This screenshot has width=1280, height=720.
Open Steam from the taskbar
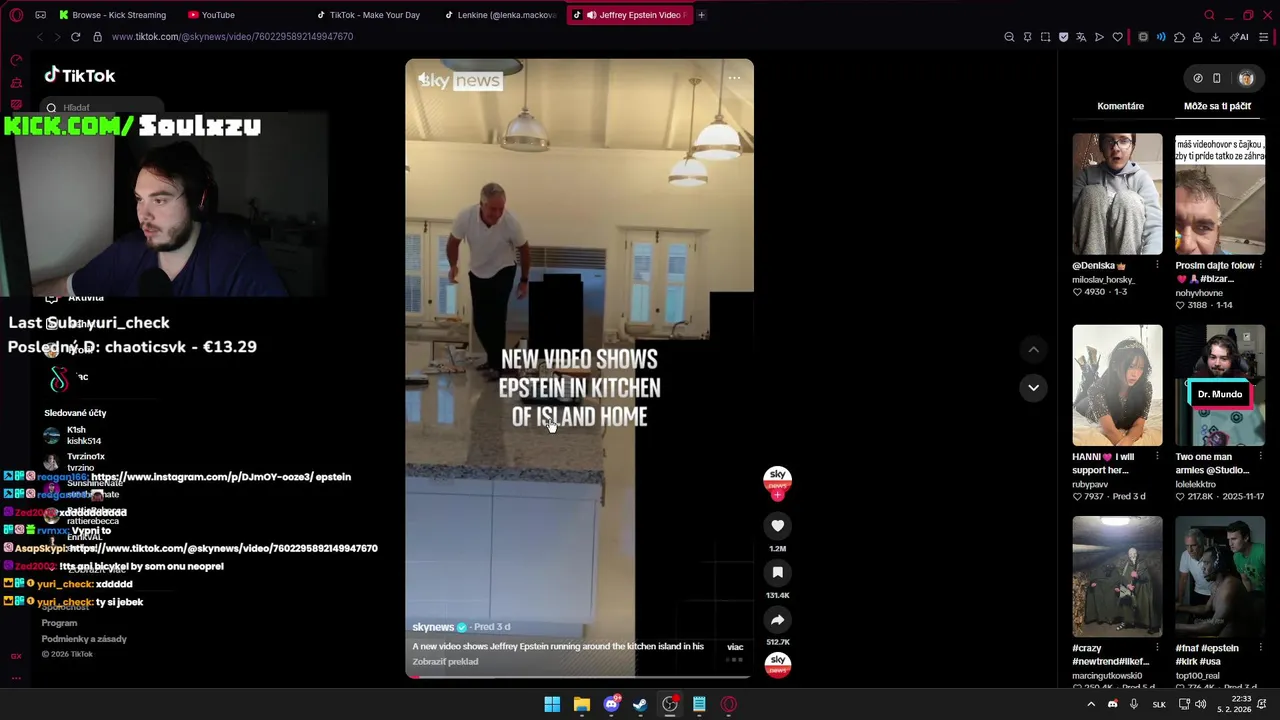[640, 704]
